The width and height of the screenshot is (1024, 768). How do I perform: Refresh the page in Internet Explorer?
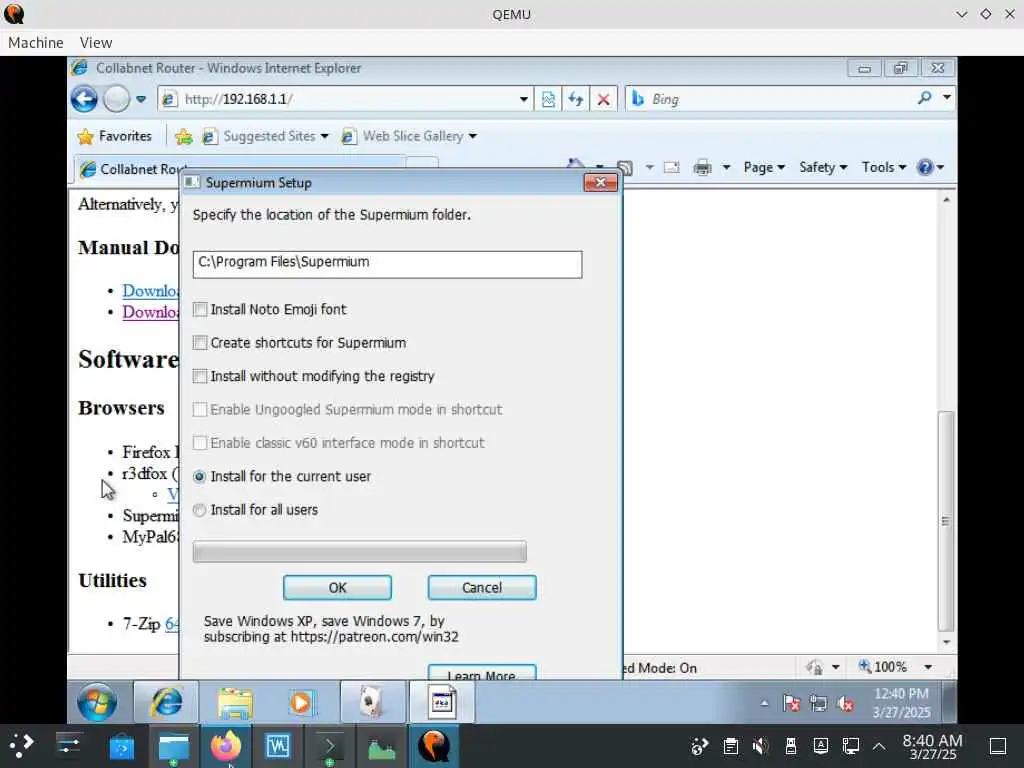click(575, 99)
